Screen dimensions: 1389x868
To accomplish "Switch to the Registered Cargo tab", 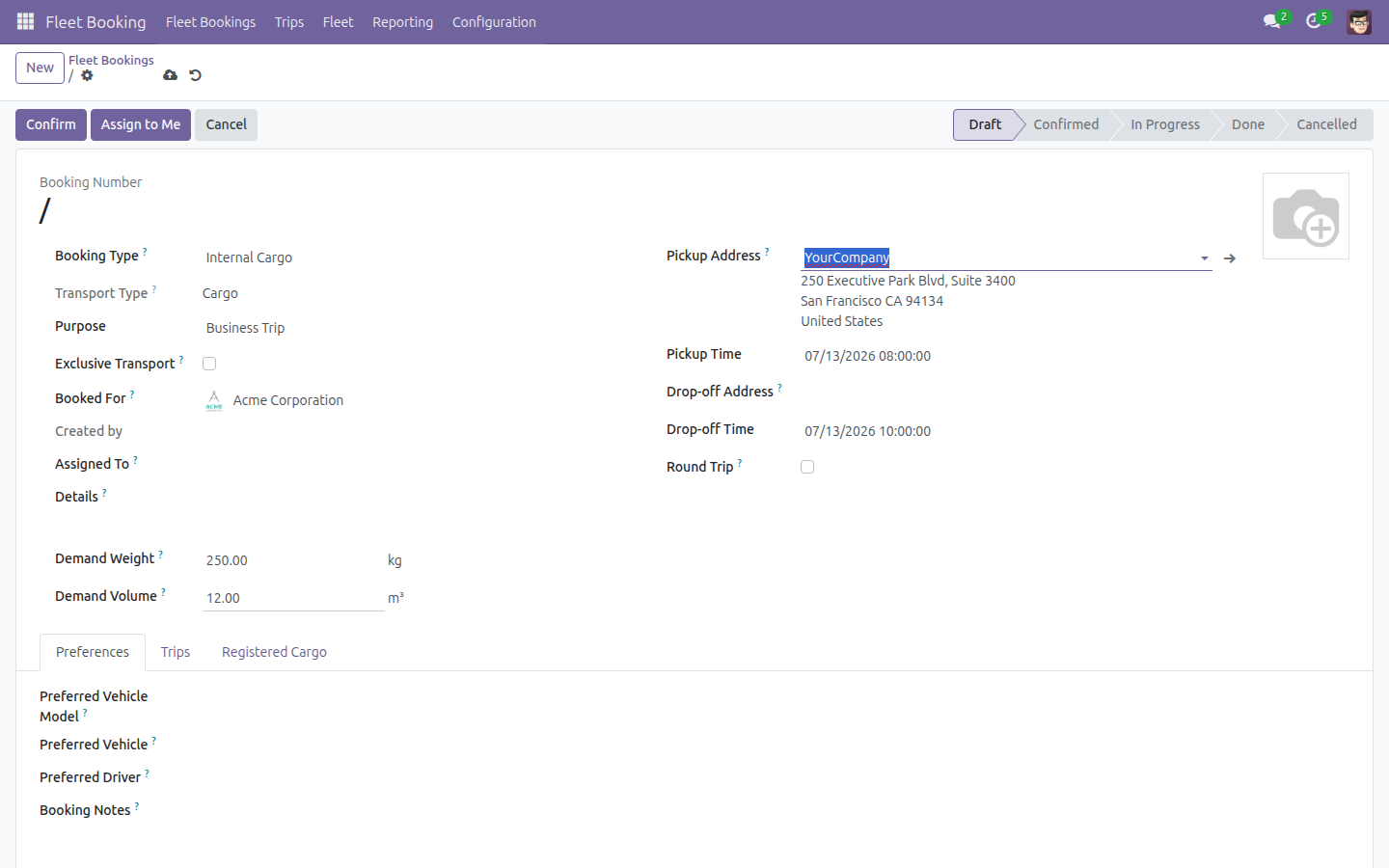I will click(274, 652).
